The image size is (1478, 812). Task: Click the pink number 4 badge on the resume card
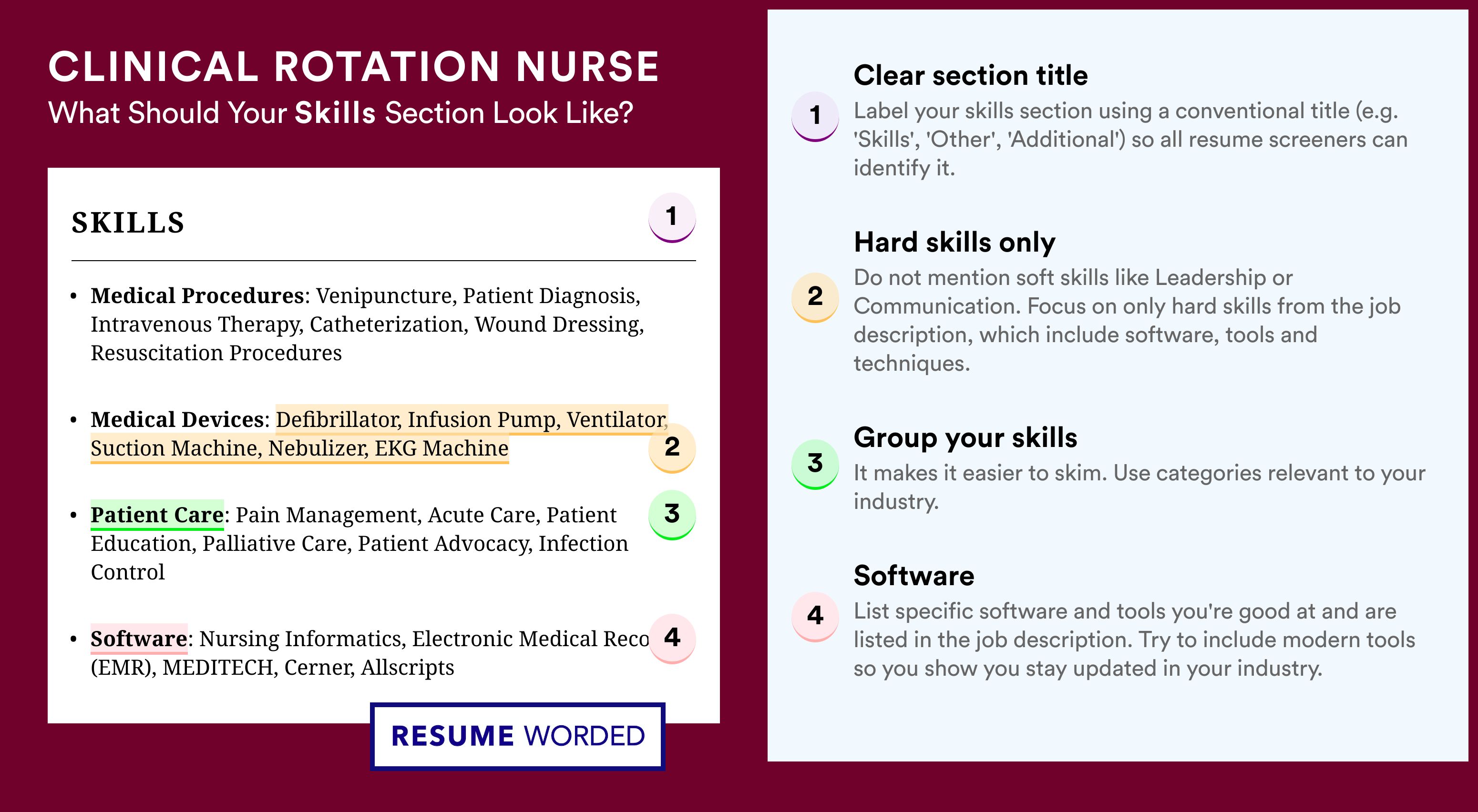[x=671, y=638]
